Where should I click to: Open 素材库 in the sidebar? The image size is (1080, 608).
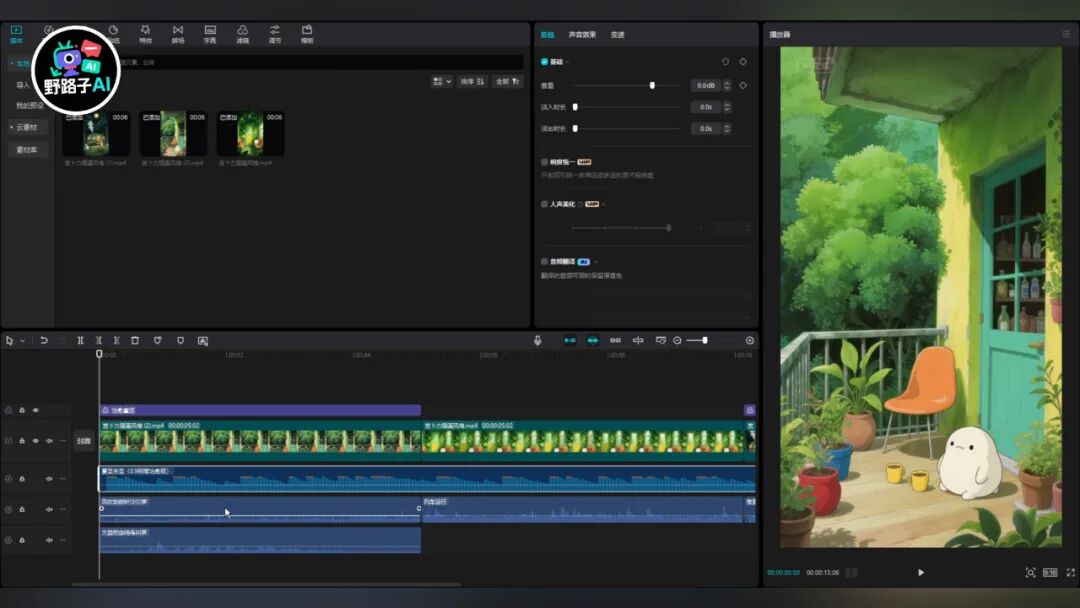(x=27, y=149)
